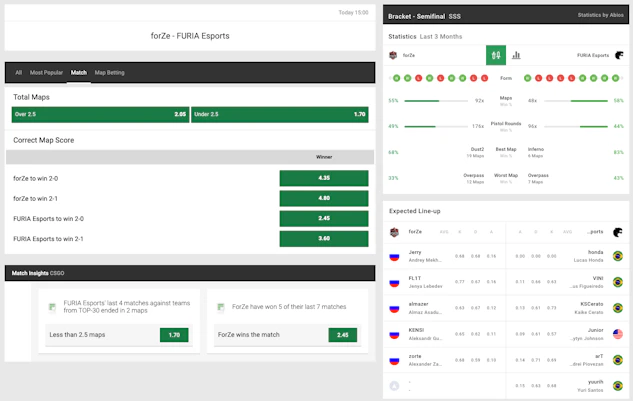Image resolution: width=633 pixels, height=401 pixels.
Task: Select the Match tab
Action: coord(79,73)
